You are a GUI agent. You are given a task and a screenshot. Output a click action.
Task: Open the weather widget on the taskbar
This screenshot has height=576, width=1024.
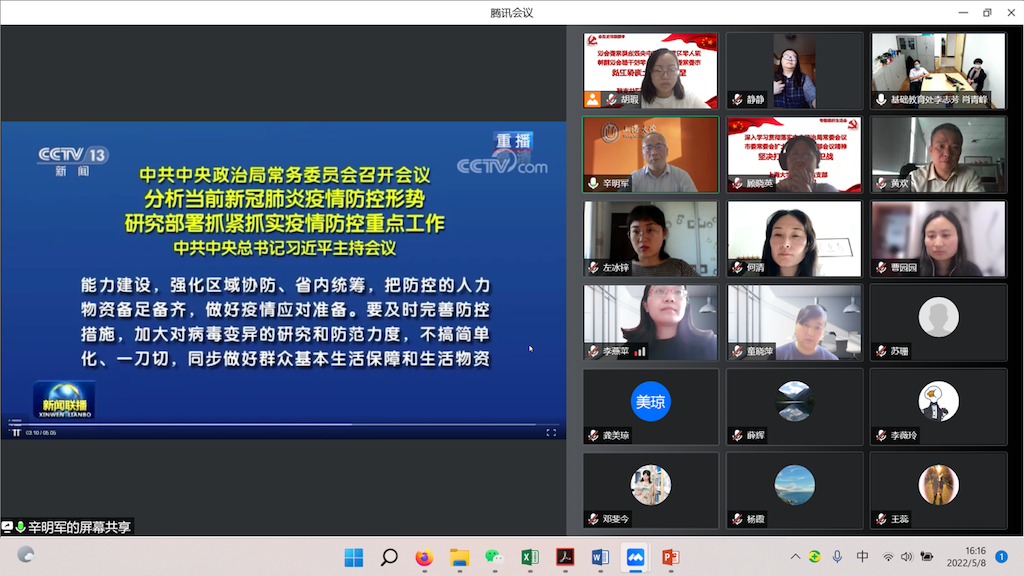[x=27, y=555]
